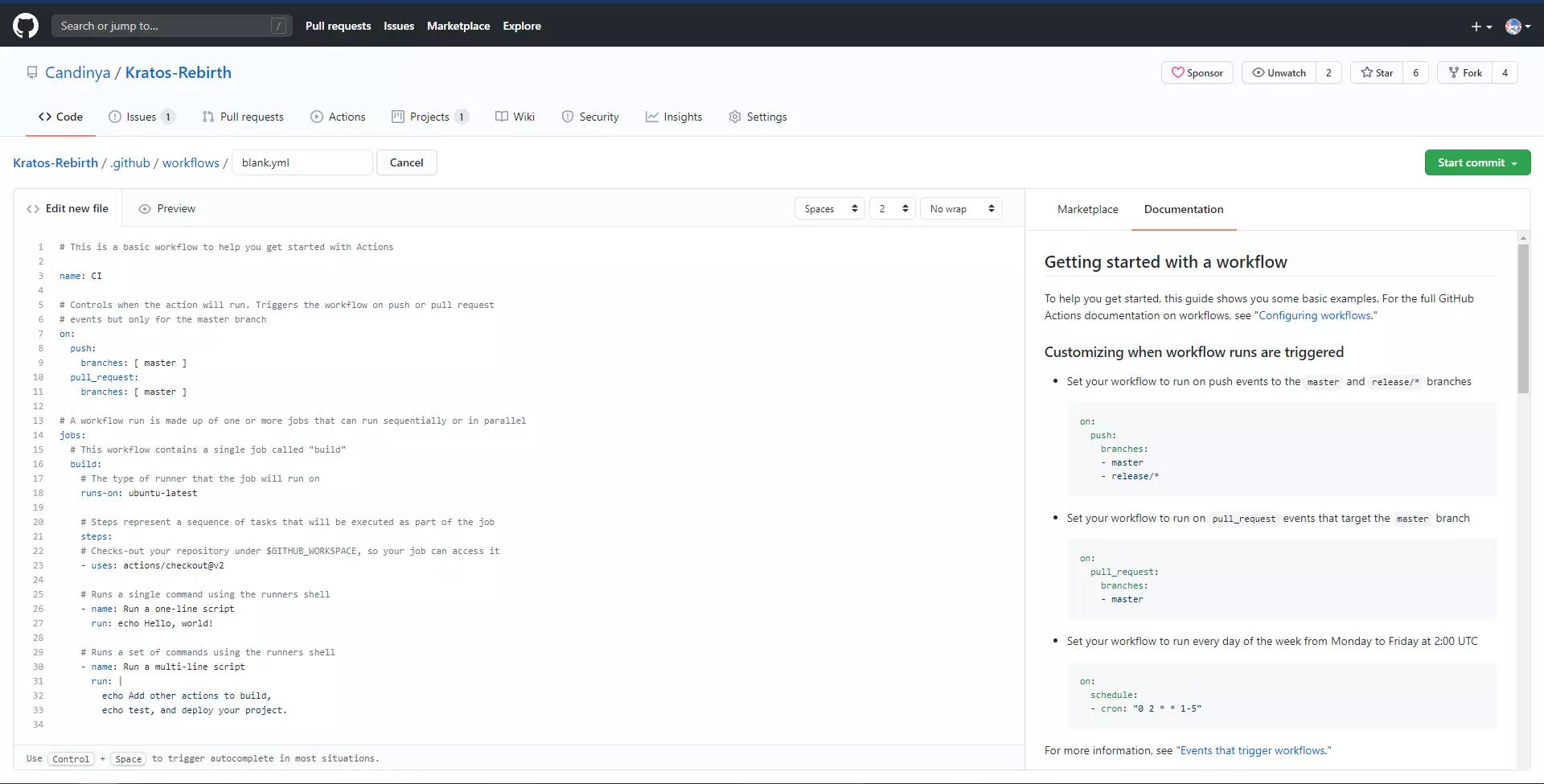The image size is (1544, 784).
Task: Open the plus create-new menu
Action: [1481, 27]
